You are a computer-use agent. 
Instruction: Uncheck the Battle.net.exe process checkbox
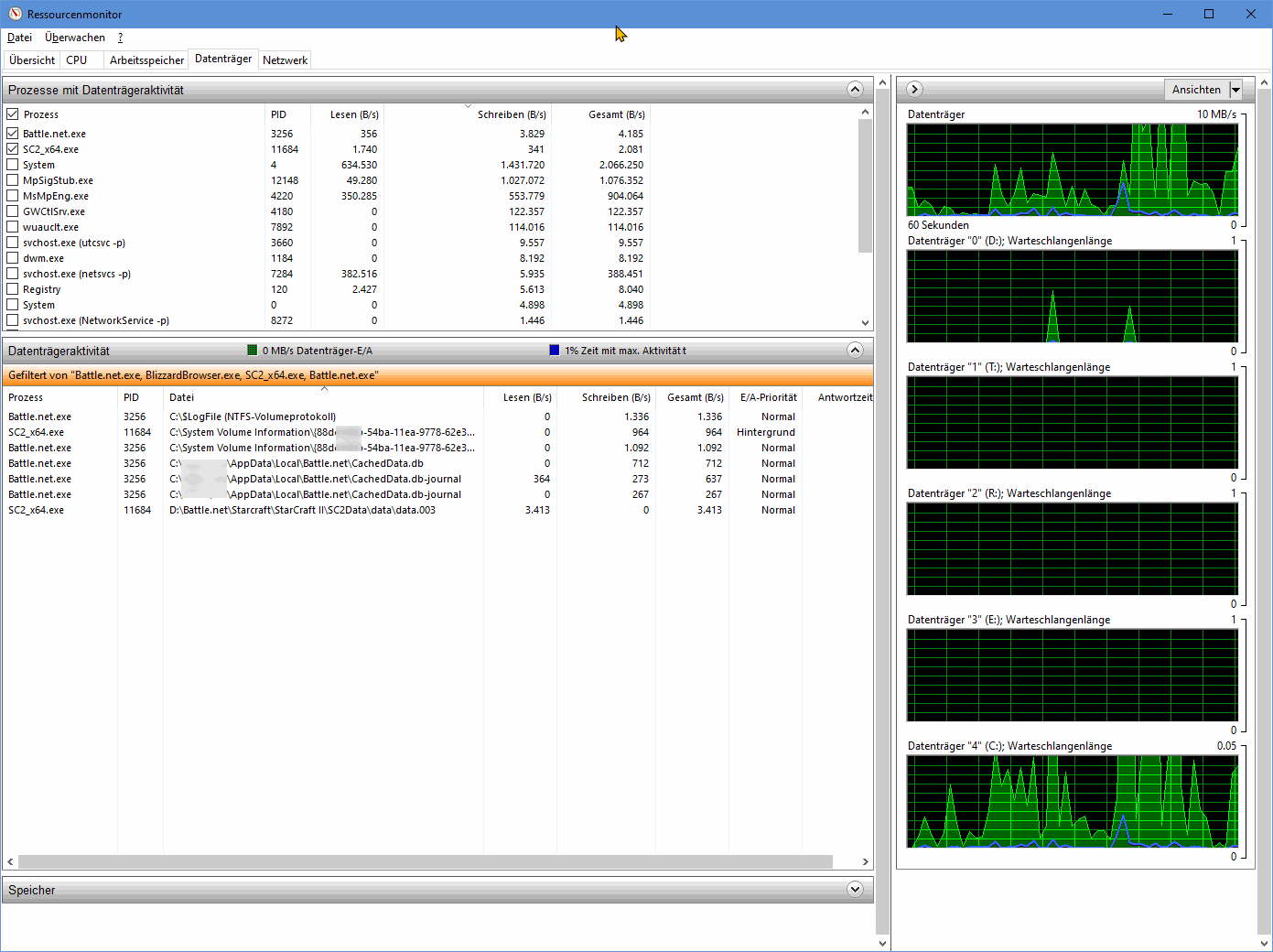[x=13, y=134]
